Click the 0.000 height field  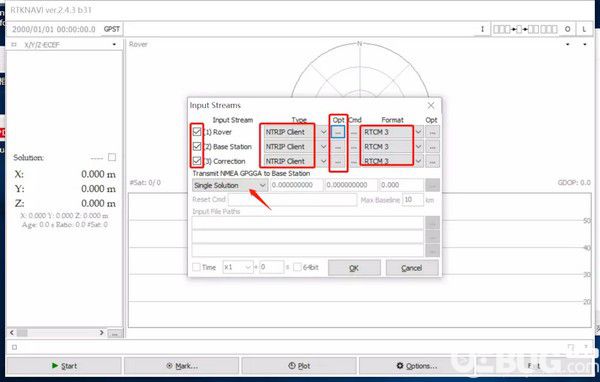pyautogui.click(x=401, y=185)
